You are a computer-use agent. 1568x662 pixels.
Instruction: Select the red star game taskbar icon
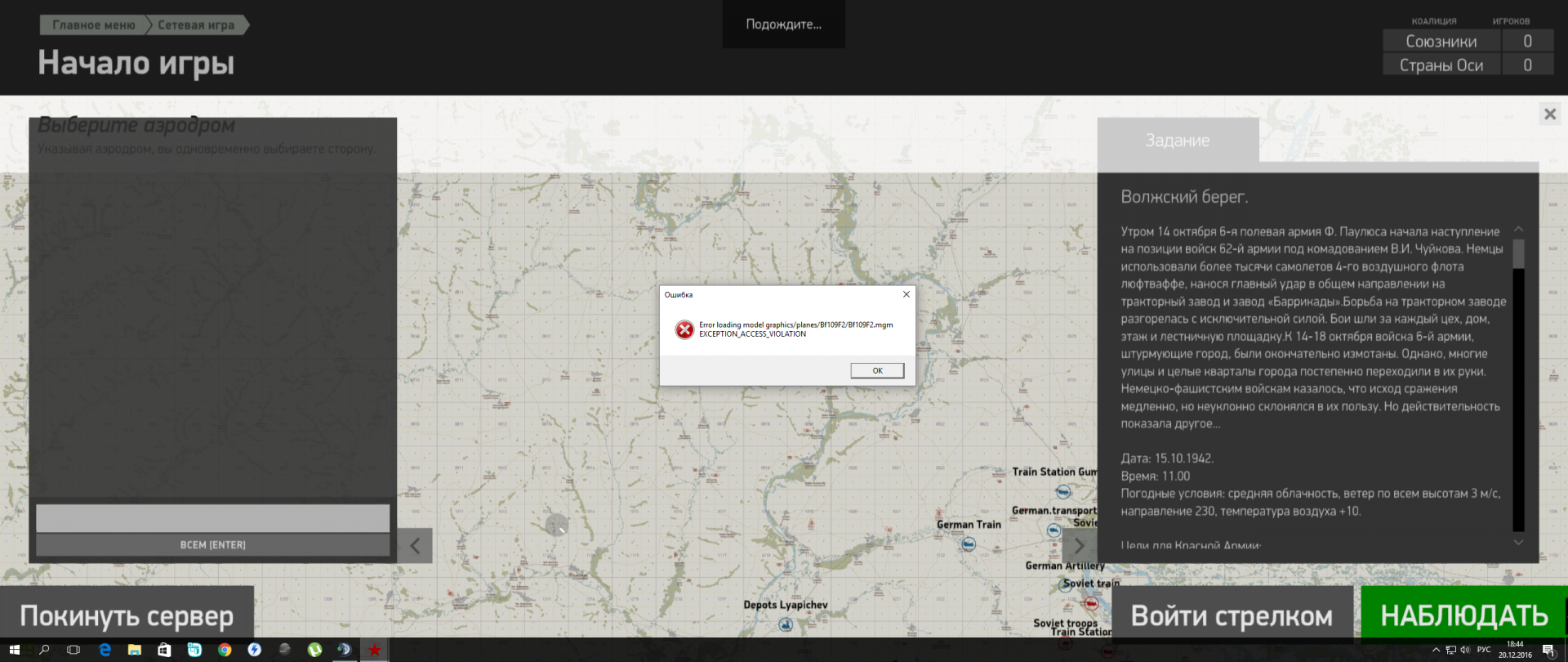click(375, 650)
